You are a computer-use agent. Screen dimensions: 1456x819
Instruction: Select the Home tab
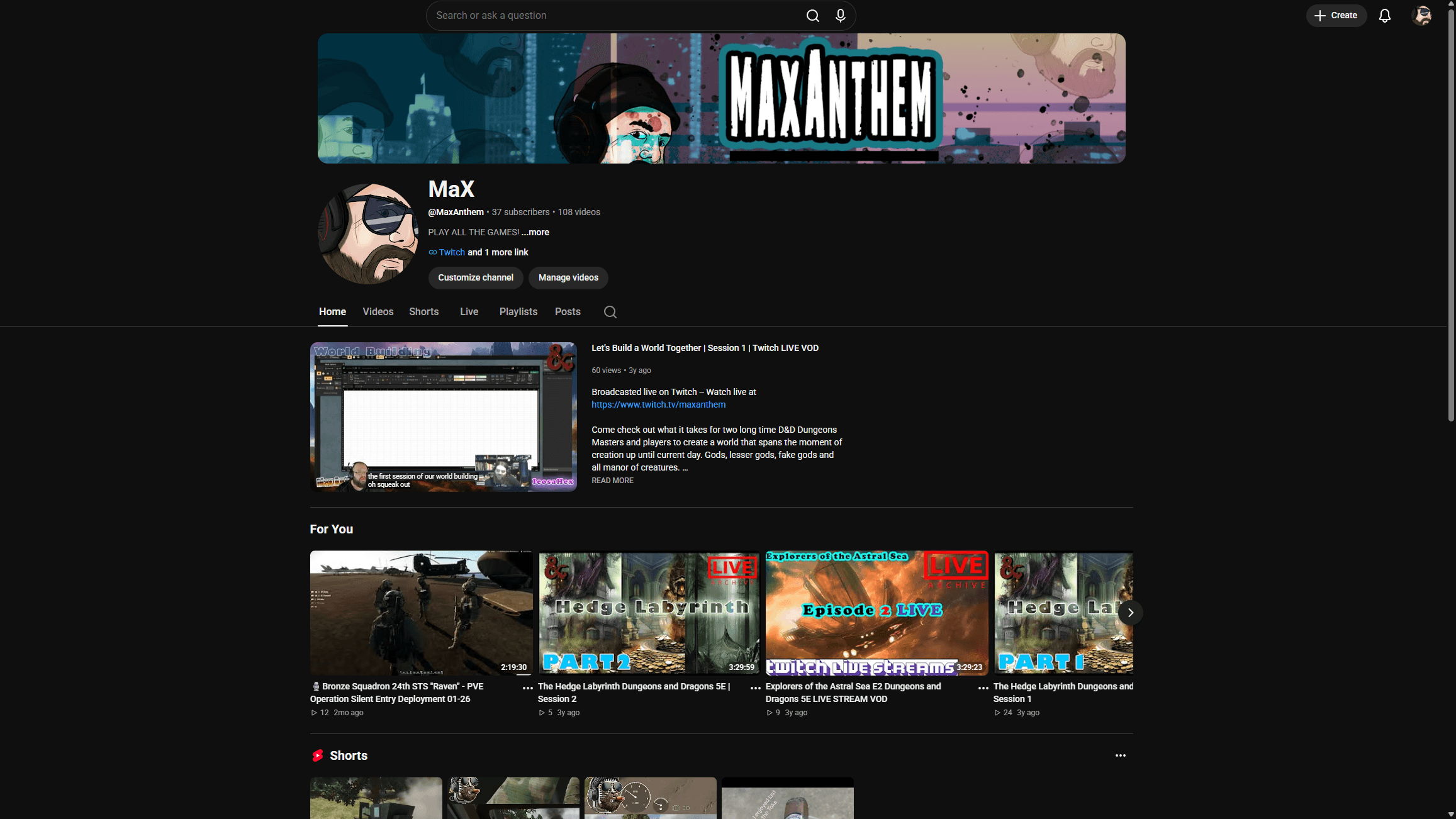(x=332, y=312)
